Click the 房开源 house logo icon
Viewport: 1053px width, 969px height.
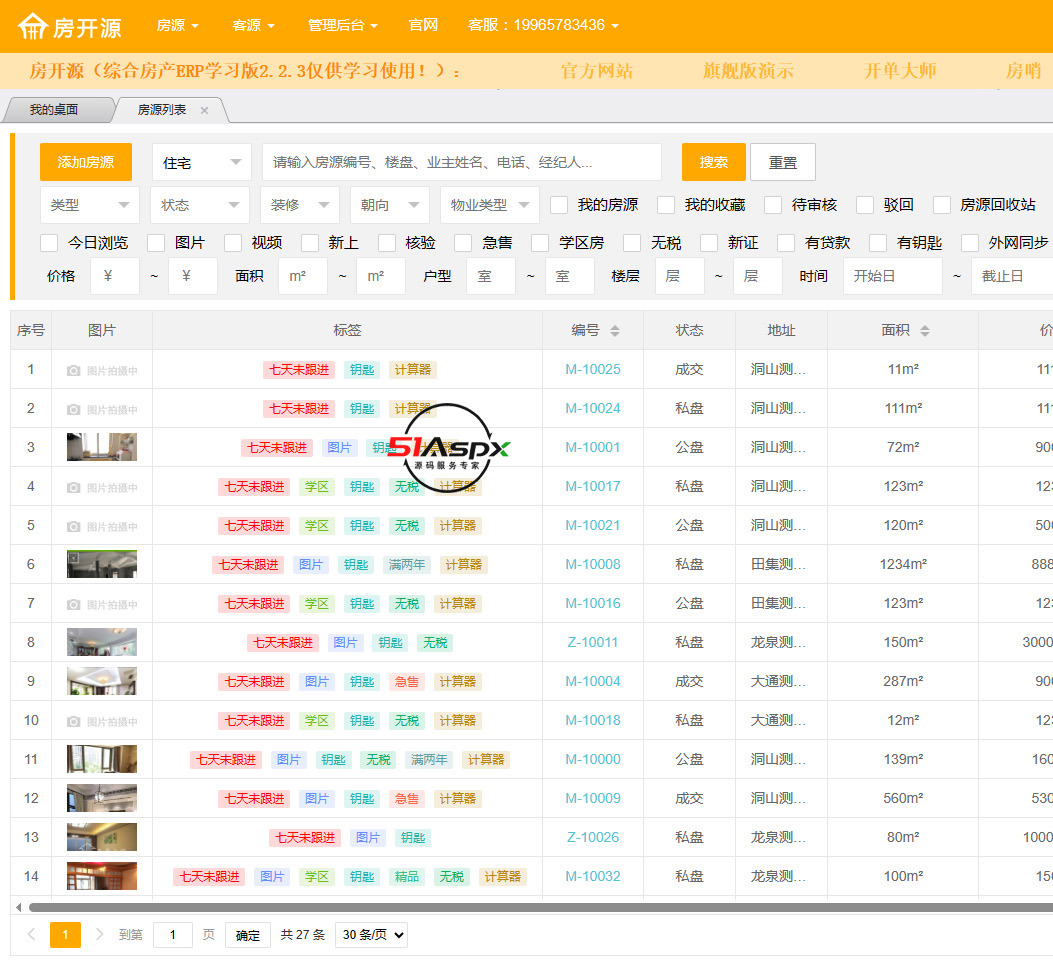[x=33, y=26]
